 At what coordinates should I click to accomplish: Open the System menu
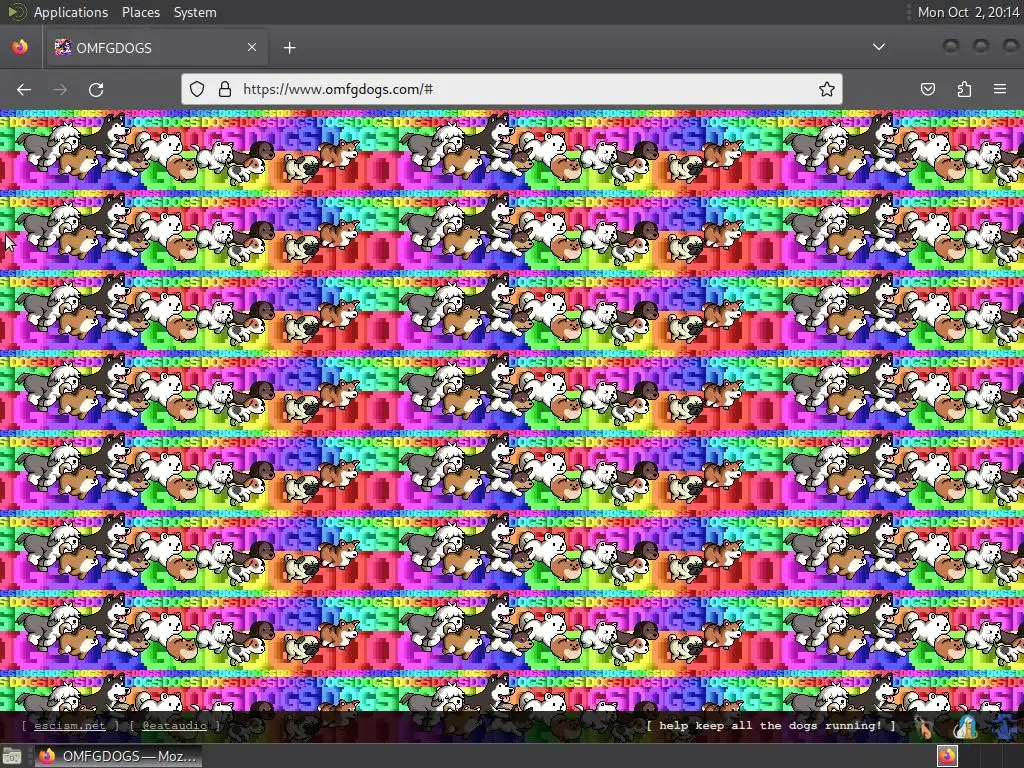(195, 12)
